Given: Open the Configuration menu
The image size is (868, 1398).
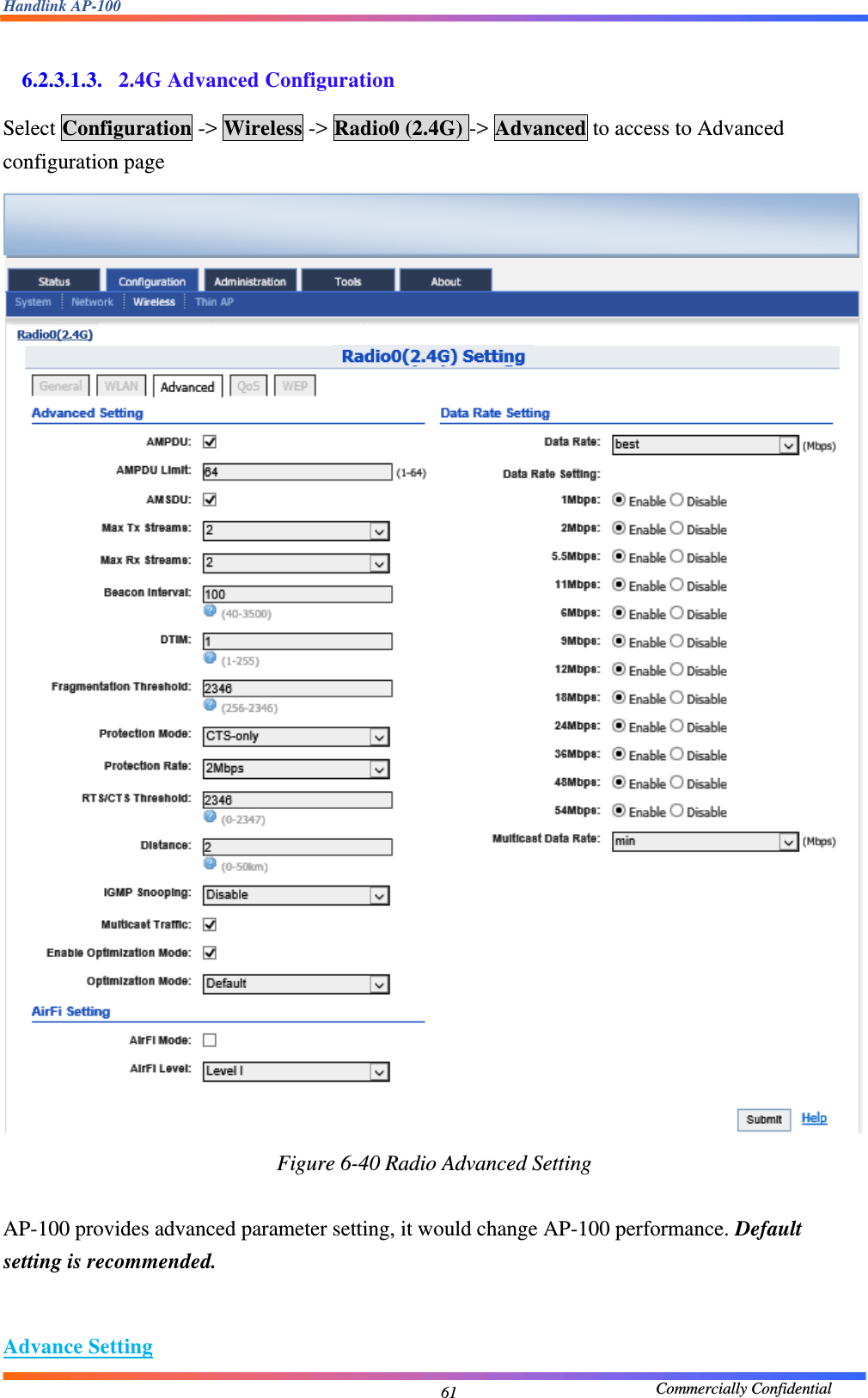Looking at the screenshot, I should tap(152, 281).
